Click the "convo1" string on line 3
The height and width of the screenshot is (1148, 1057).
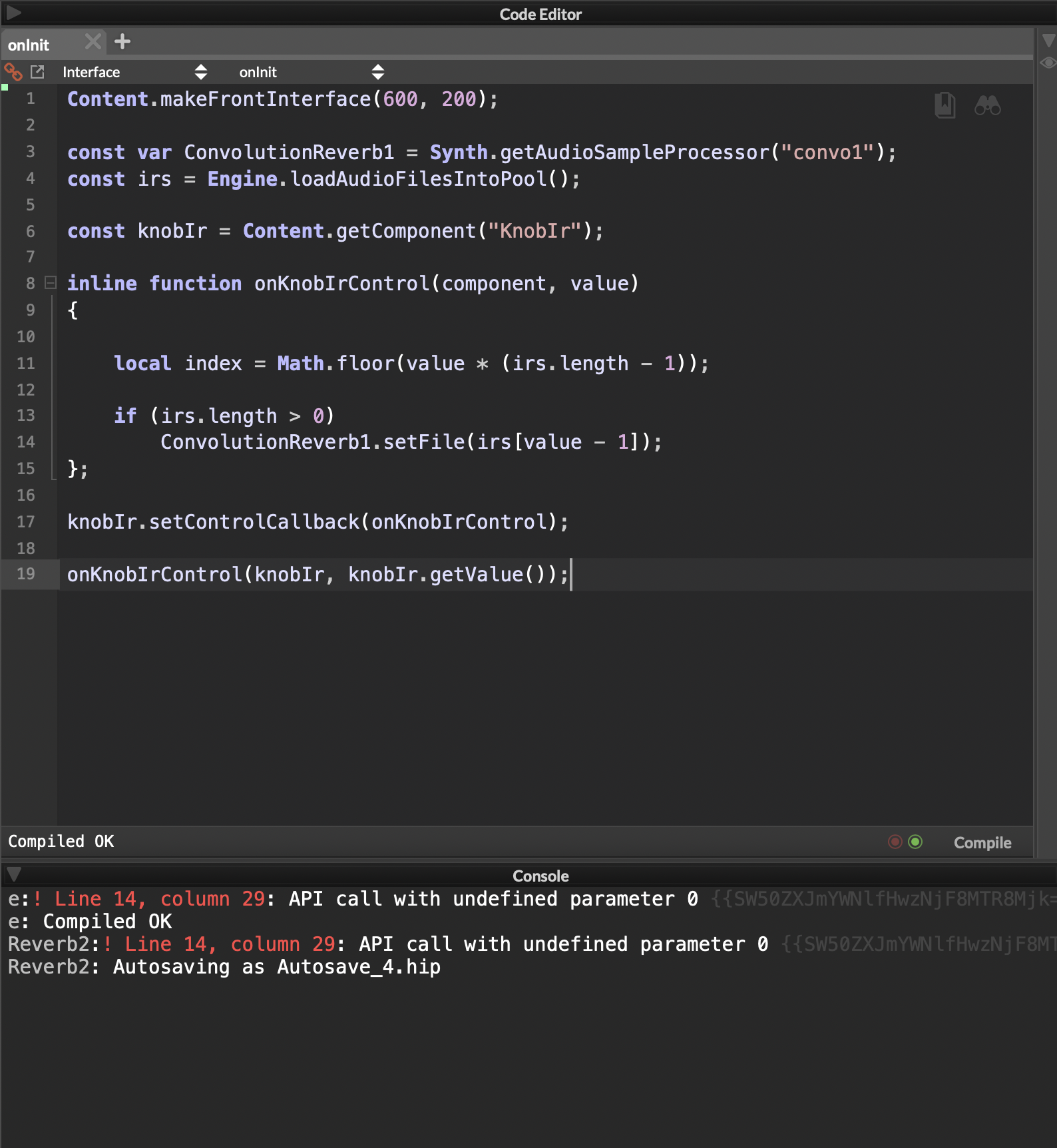[827, 152]
